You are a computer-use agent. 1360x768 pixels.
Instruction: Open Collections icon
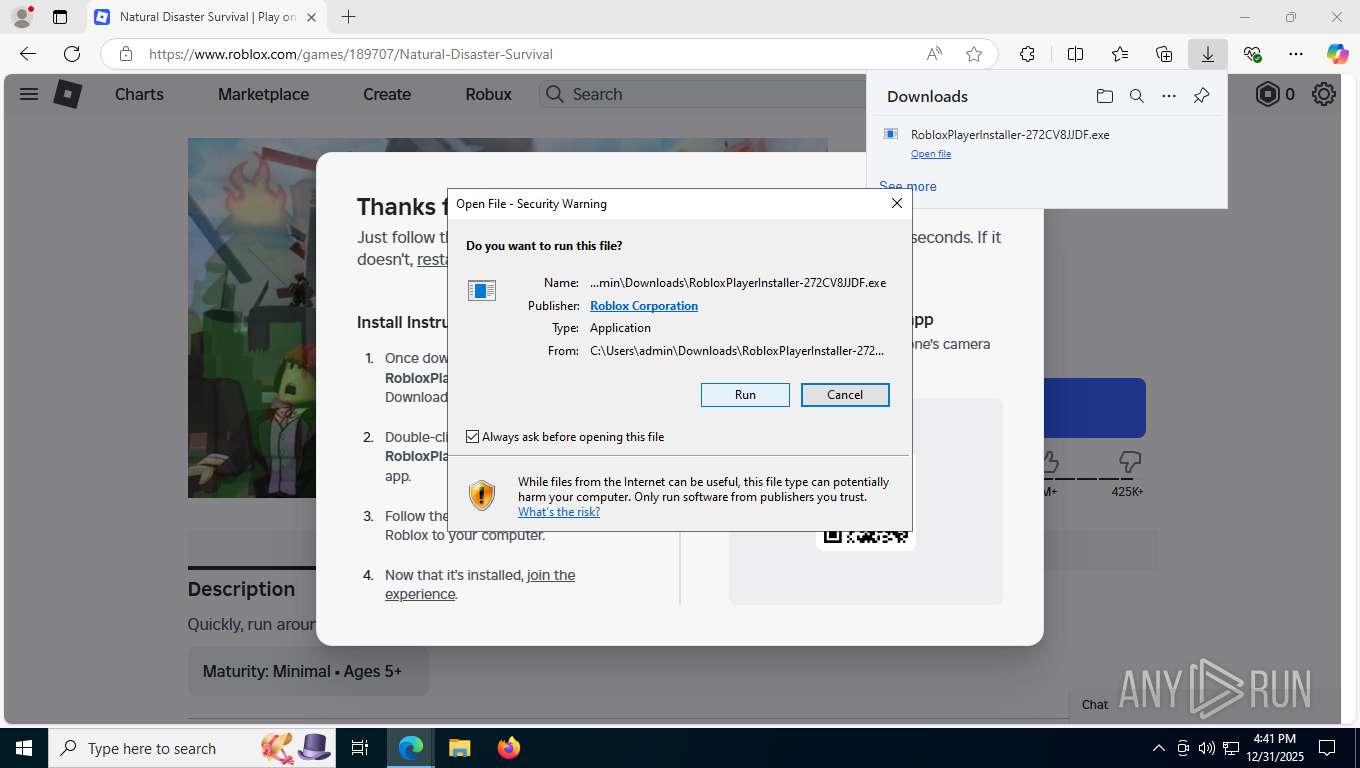click(x=1164, y=54)
